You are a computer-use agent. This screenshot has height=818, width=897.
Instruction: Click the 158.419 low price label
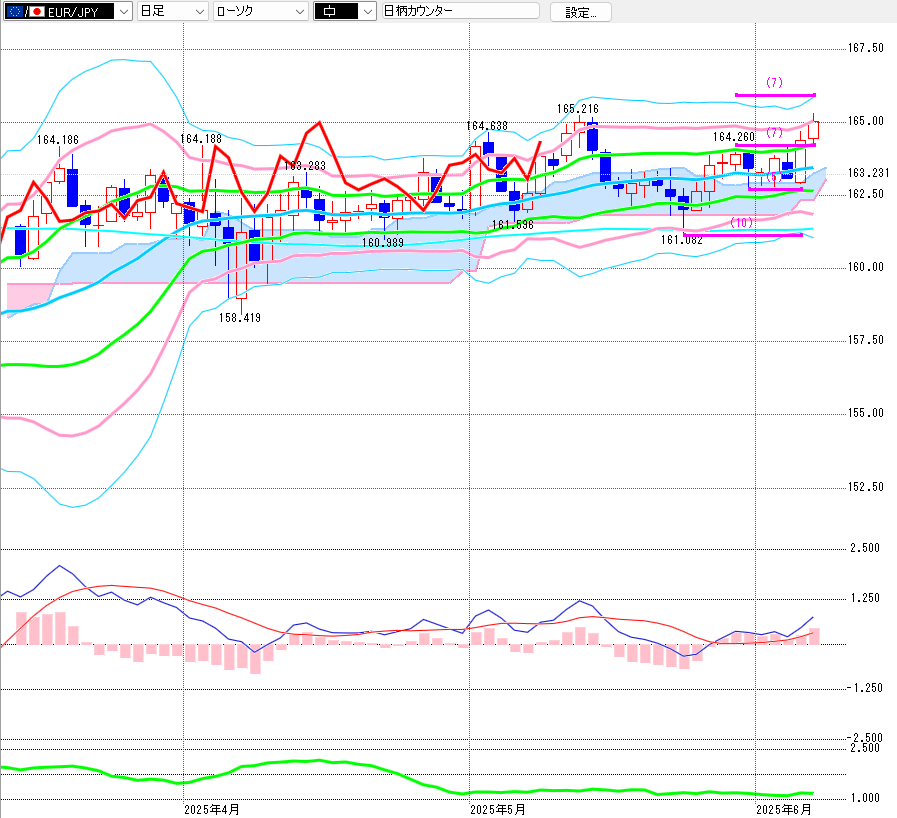click(x=240, y=317)
